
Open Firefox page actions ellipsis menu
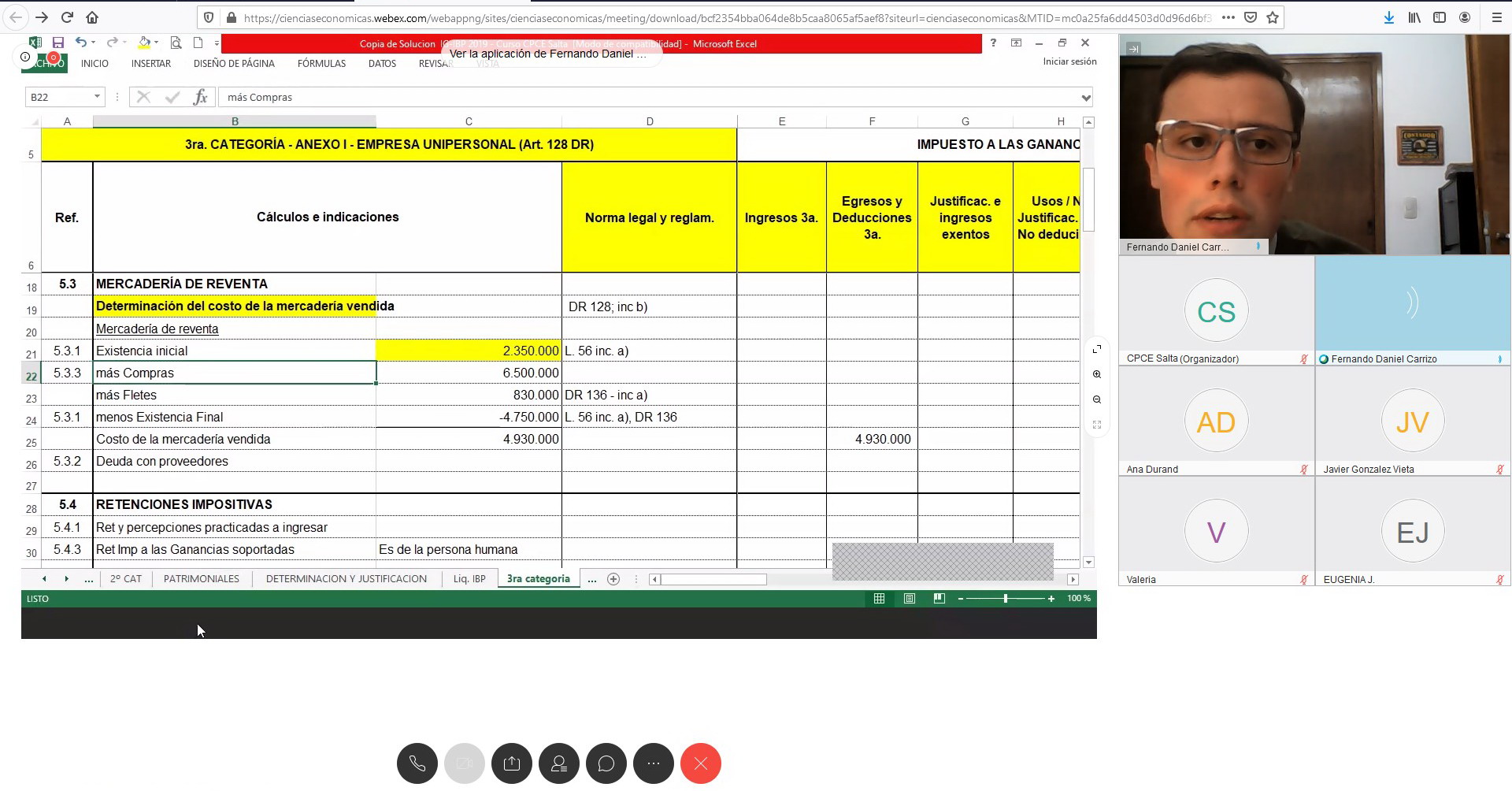click(x=1228, y=17)
